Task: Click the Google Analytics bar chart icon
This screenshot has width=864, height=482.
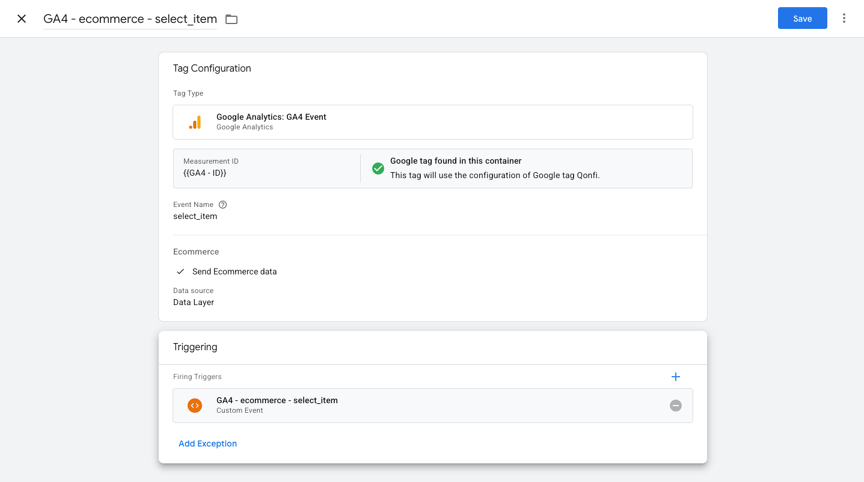Action: coord(195,122)
